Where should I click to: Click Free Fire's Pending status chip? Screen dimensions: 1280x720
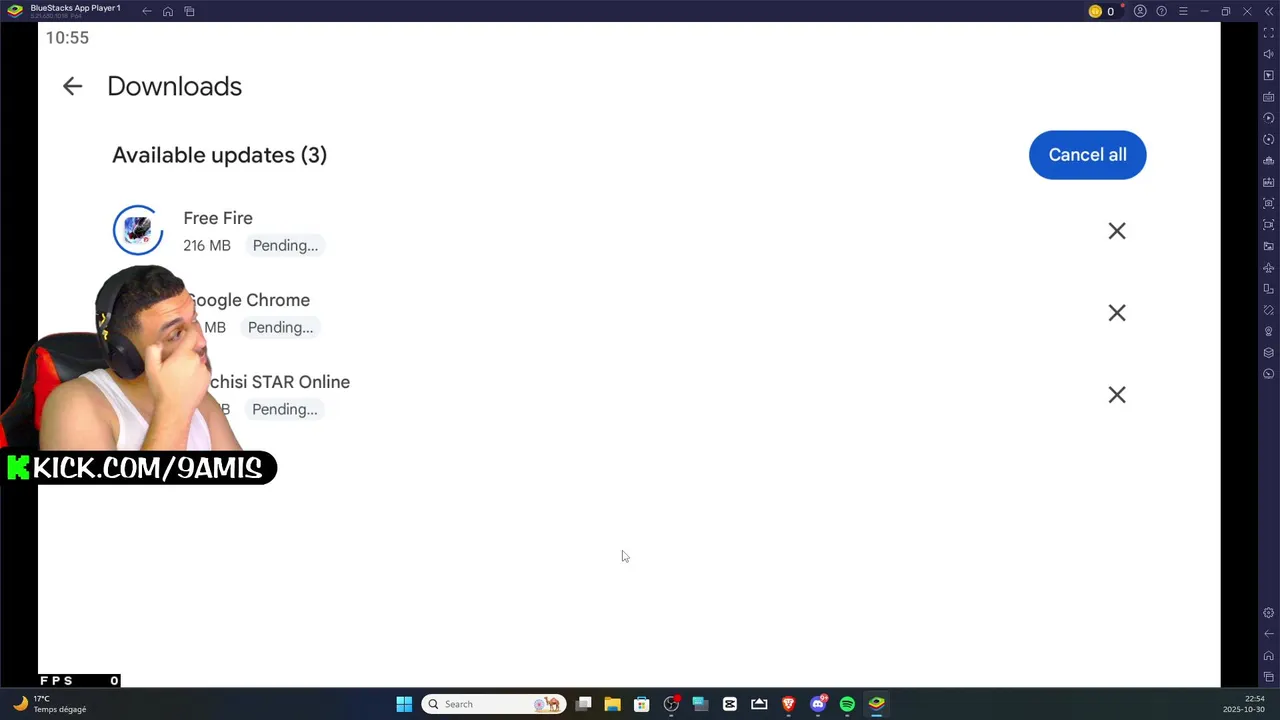tap(285, 246)
